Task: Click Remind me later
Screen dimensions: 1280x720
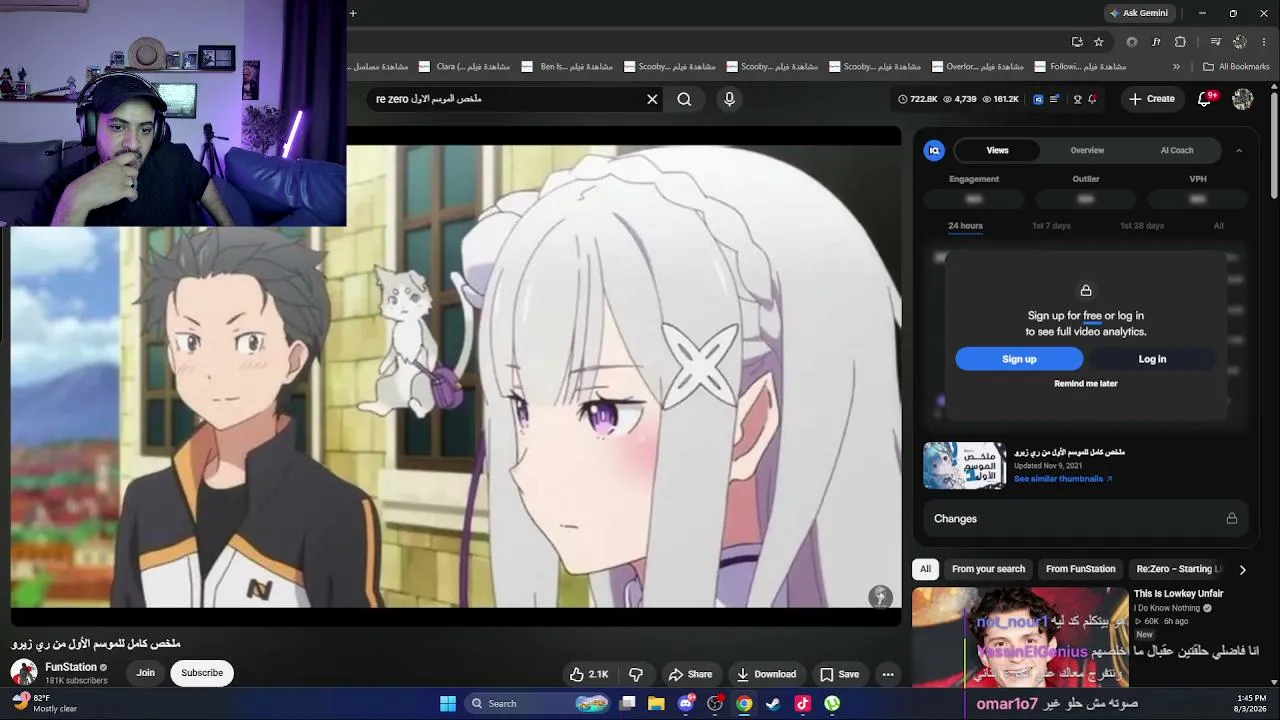Action: point(1086,384)
